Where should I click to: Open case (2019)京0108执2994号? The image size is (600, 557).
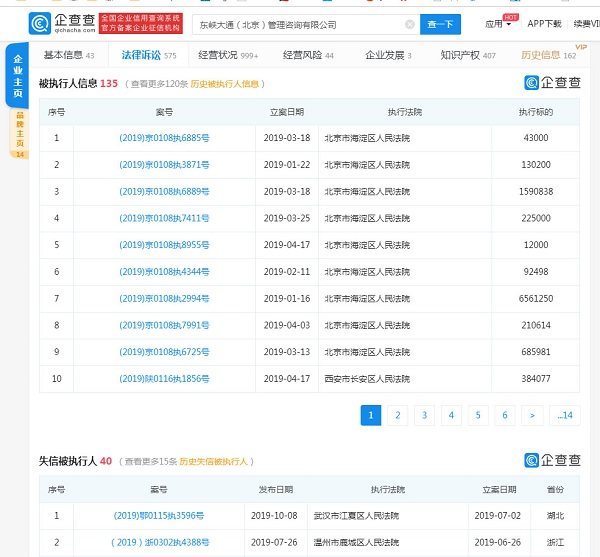coord(164,299)
